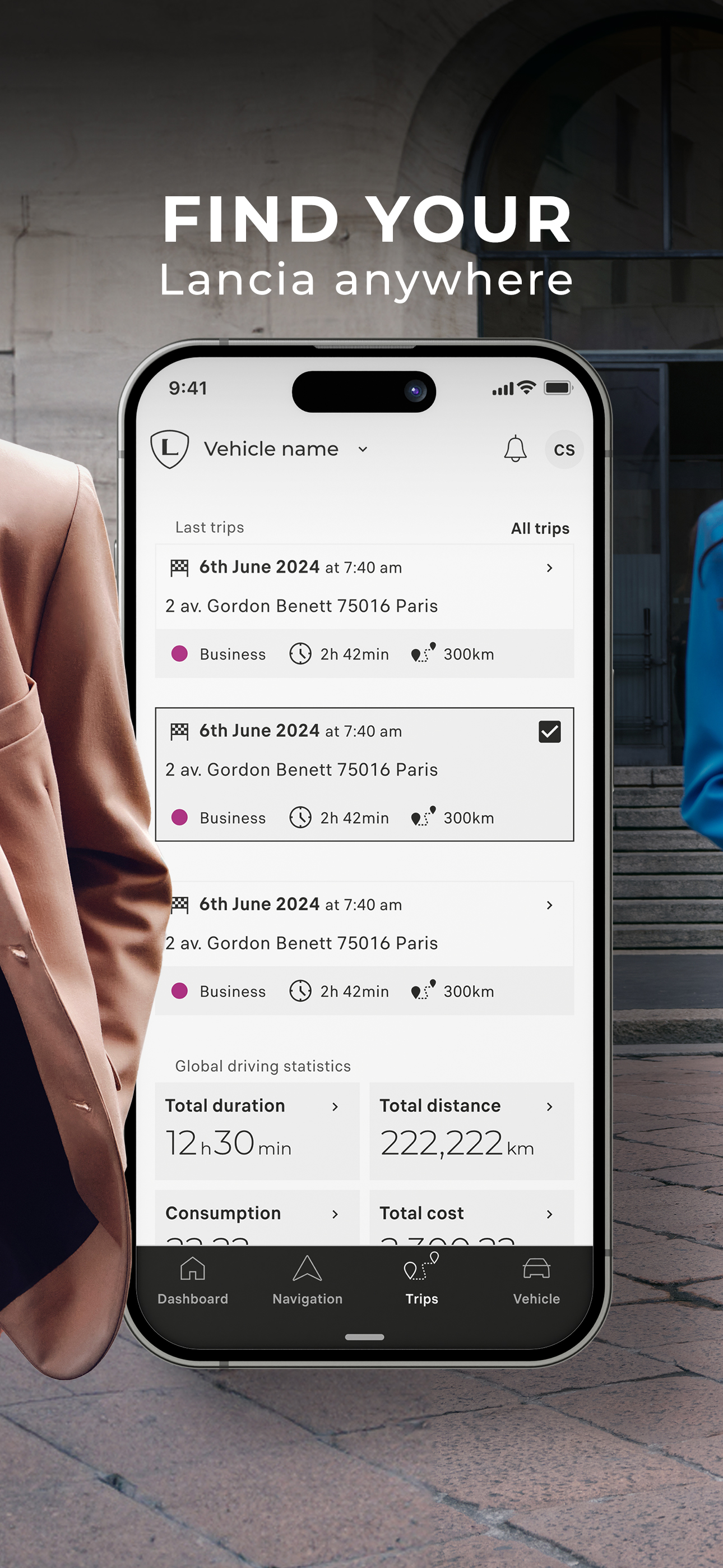Open the checked trip's address line

point(302,770)
